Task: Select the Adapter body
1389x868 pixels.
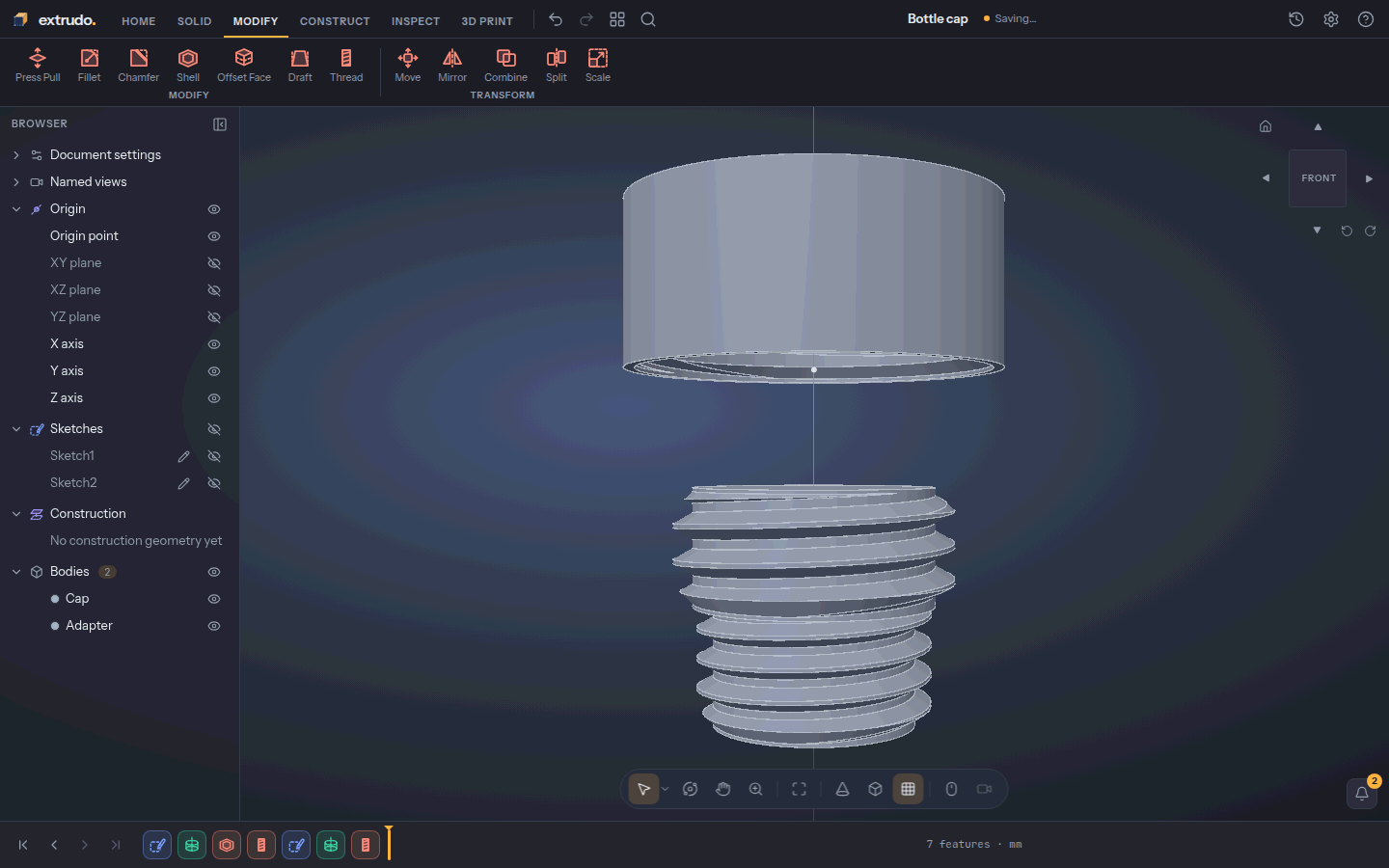Action: point(89,626)
